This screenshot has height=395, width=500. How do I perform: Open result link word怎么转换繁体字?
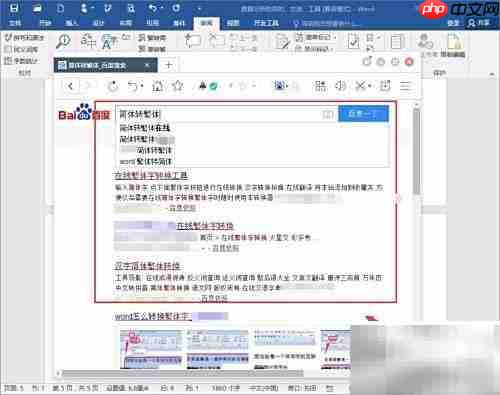point(152,316)
